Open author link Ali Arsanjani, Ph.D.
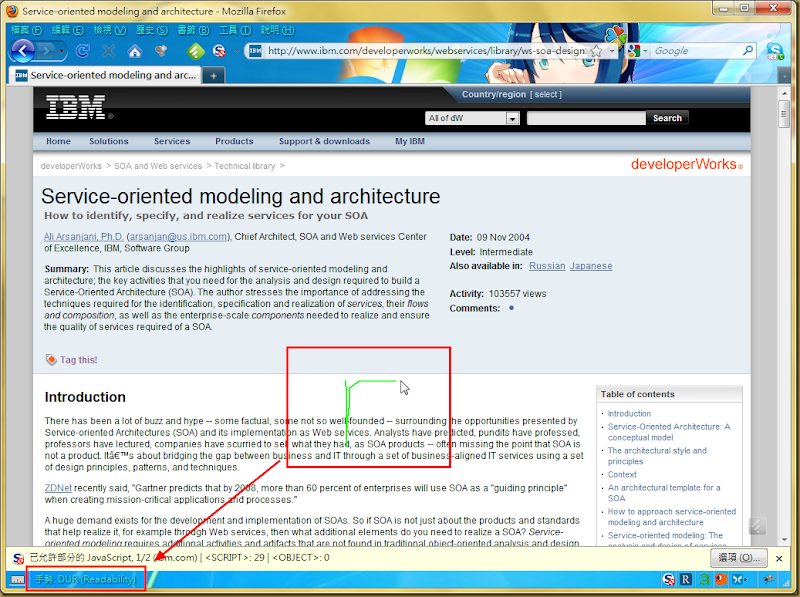Image resolution: width=800 pixels, height=597 pixels. (x=84, y=236)
